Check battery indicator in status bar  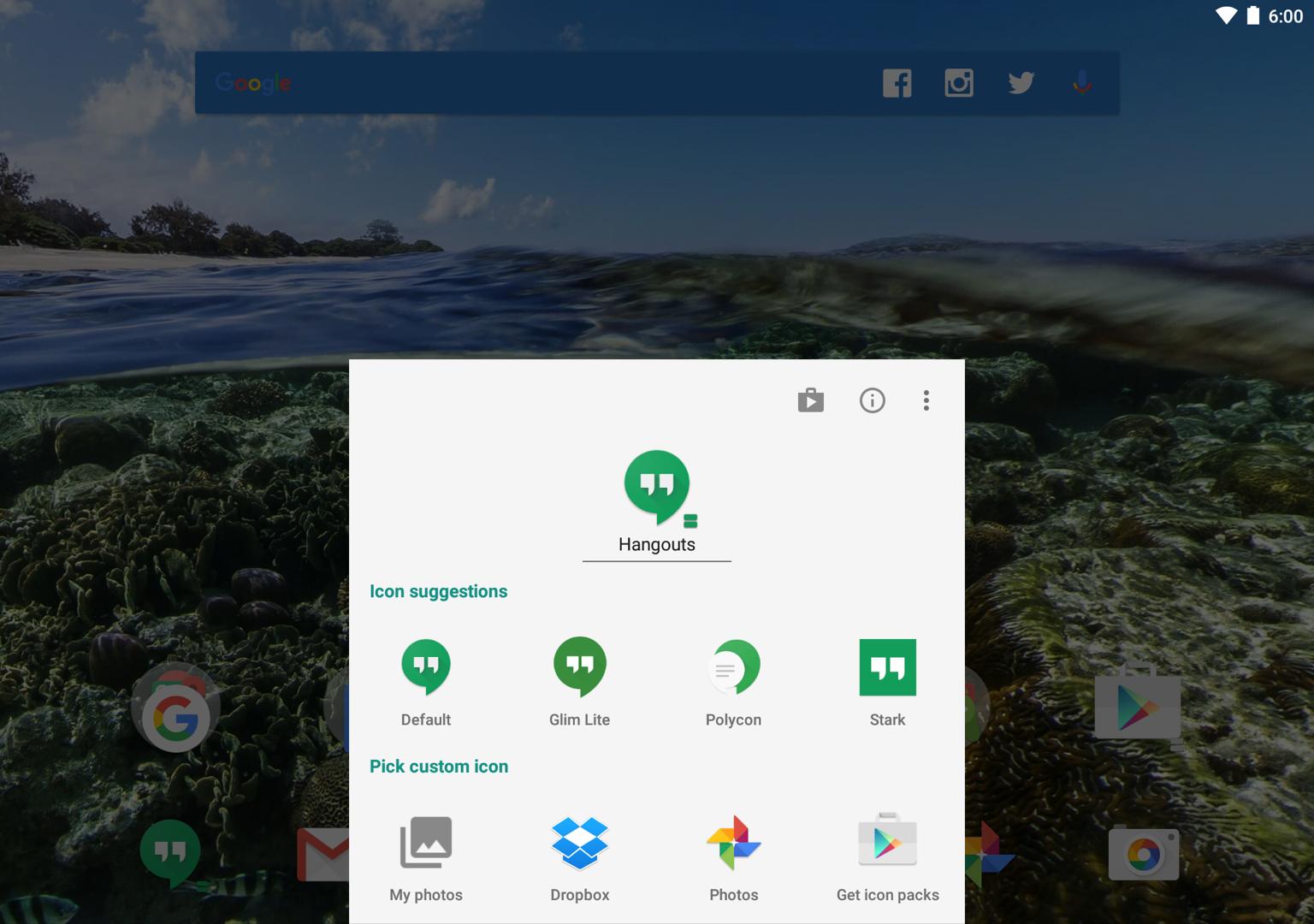(1253, 15)
